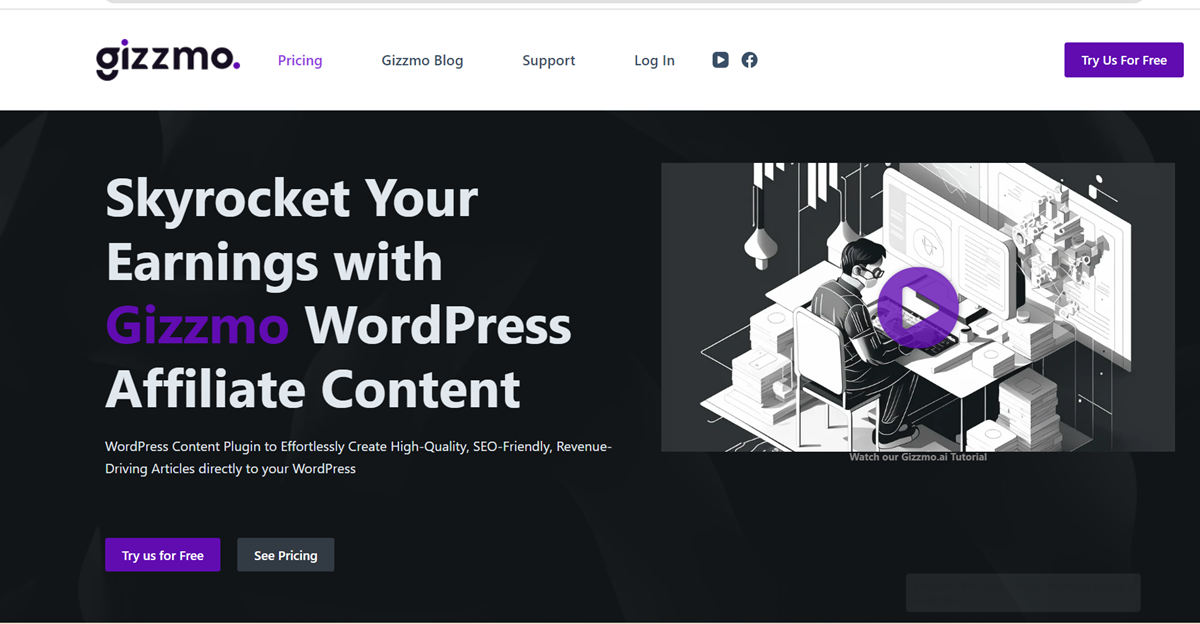Viewport: 1200px width, 624px height.
Task: Click the gizzmo logo in header
Action: tap(168, 60)
